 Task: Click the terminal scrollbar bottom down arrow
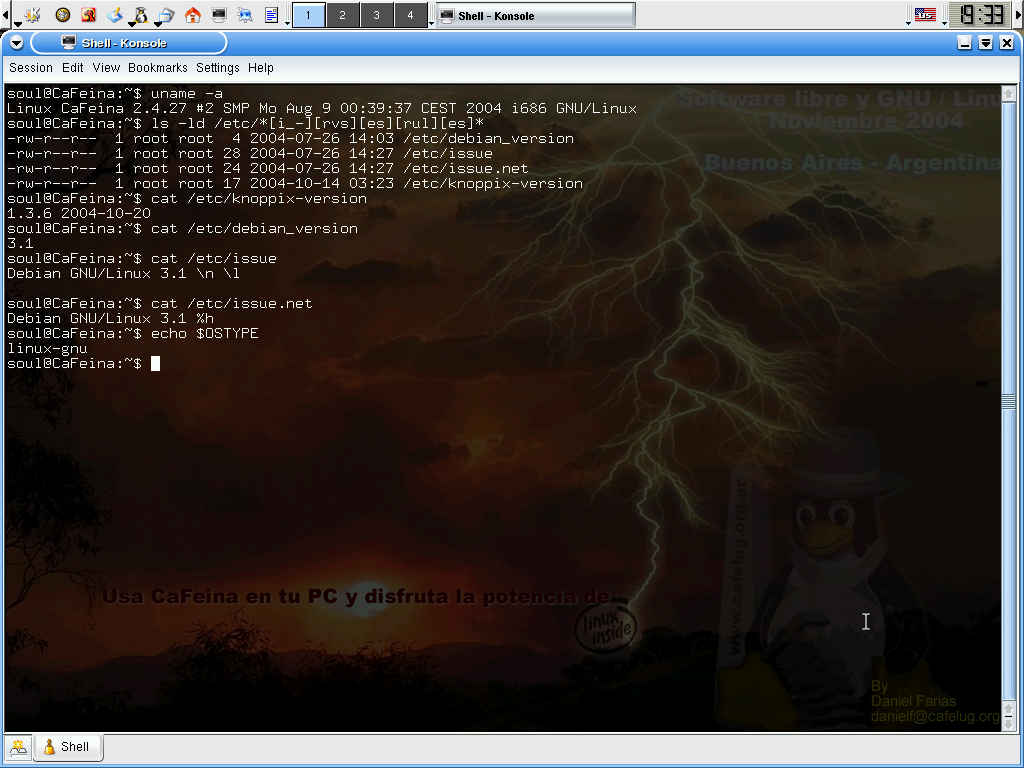tap(1008, 724)
